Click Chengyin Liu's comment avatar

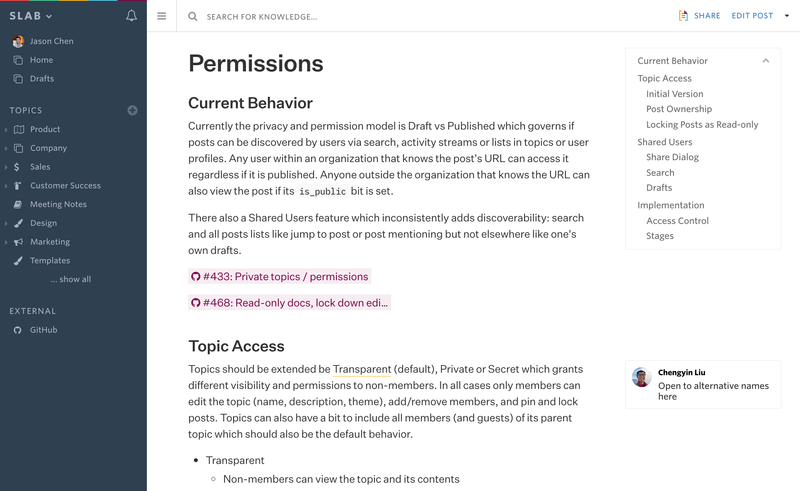(642, 377)
